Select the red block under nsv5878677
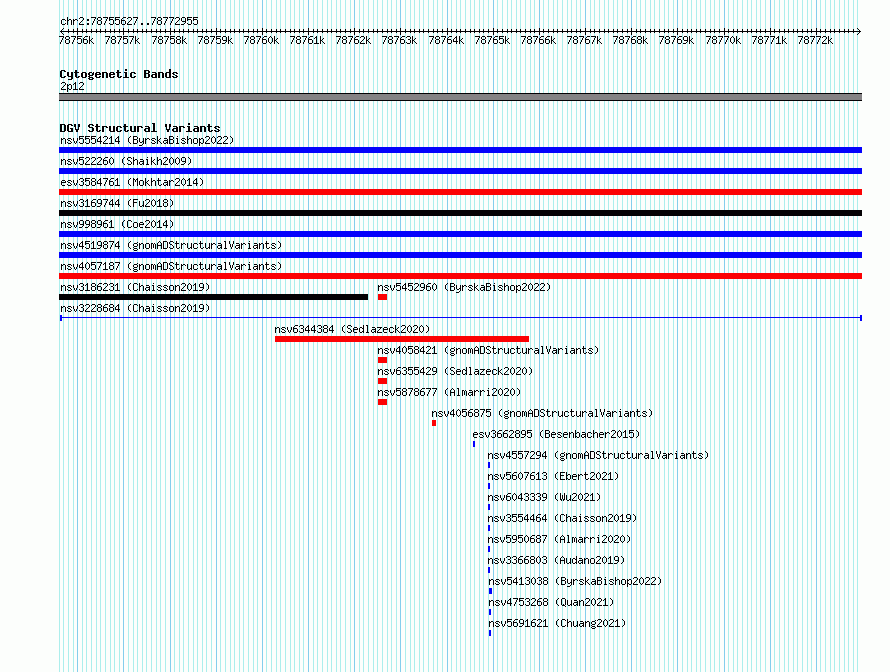The width and height of the screenshot is (890, 672). 383,402
